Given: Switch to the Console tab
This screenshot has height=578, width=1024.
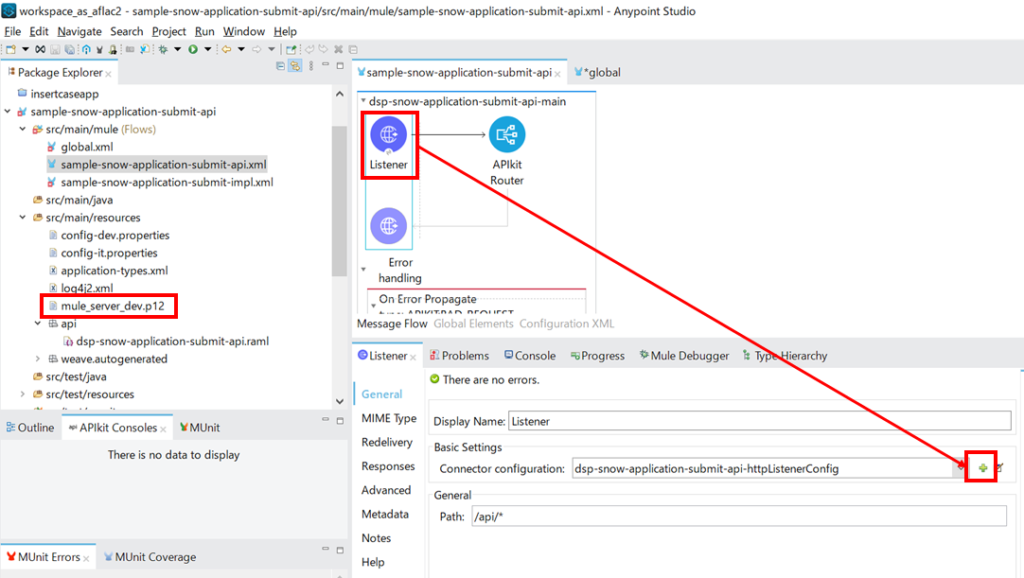Looking at the screenshot, I should pos(528,356).
